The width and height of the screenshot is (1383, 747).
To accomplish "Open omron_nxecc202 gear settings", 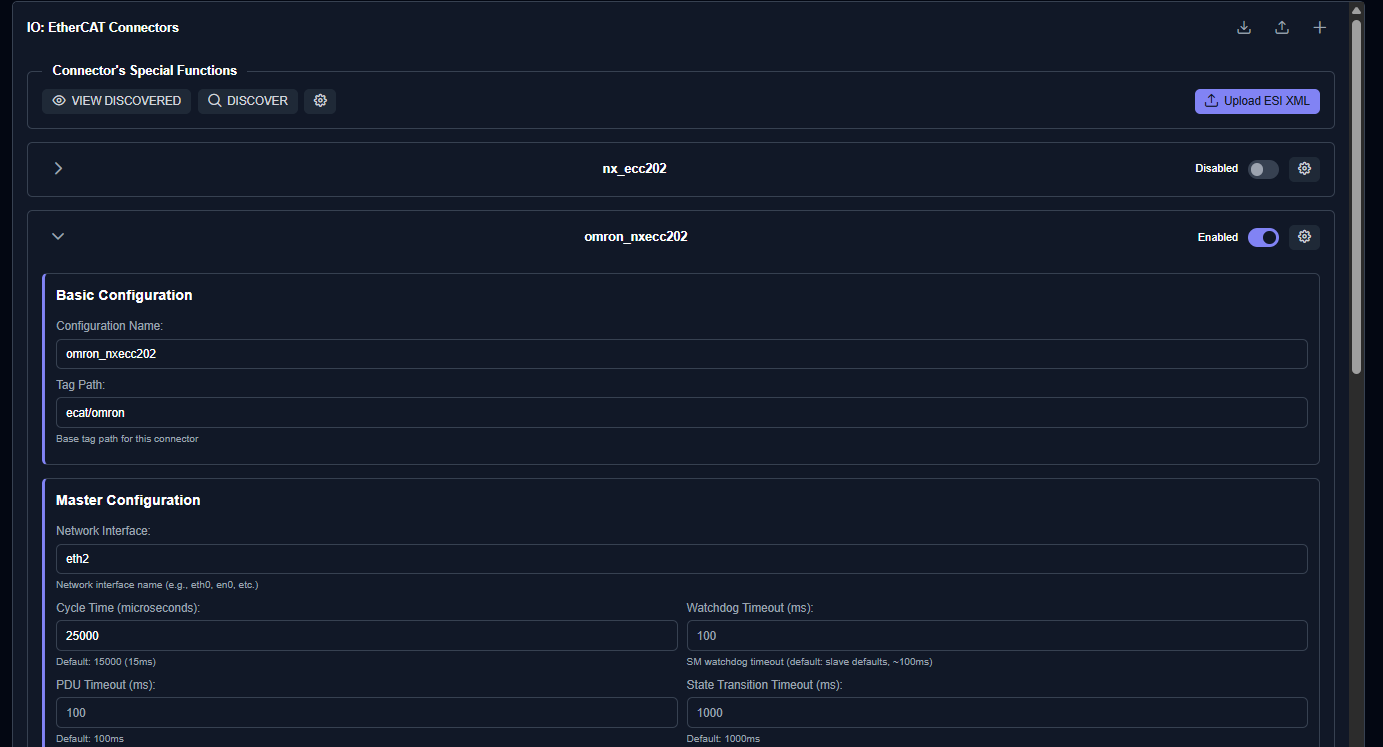I will (1304, 237).
